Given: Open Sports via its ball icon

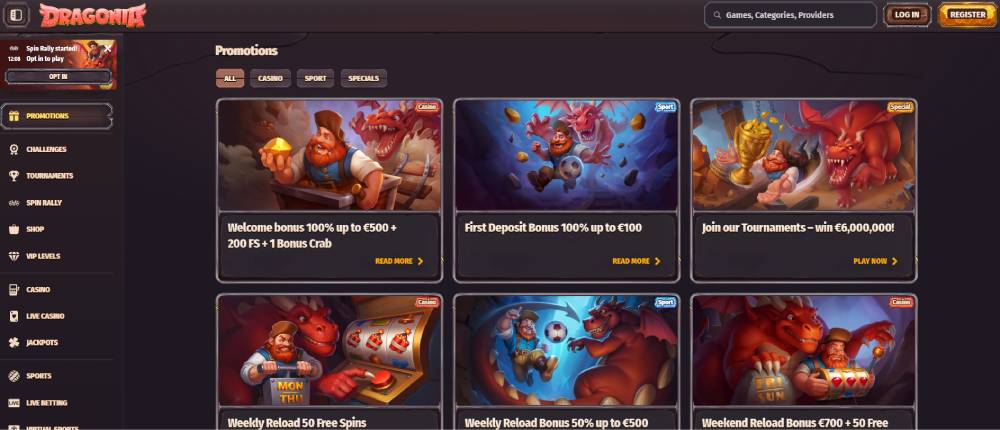Looking at the screenshot, I should 14,376.
